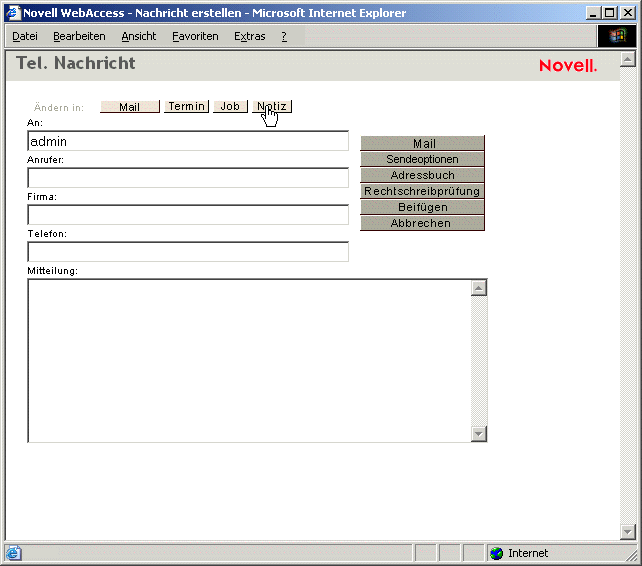Open the Adressbuch
Image resolution: width=642 pixels, height=566 pixels.
coord(423,175)
